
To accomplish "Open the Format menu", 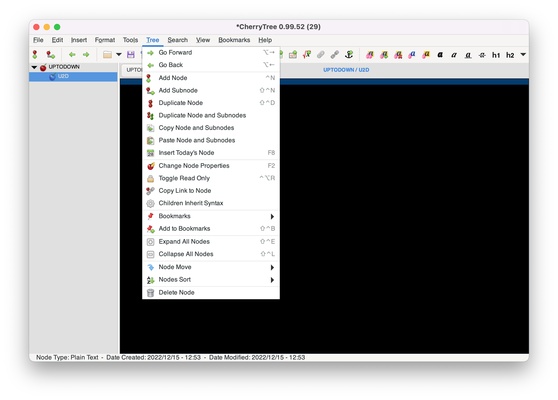I will click(105, 40).
